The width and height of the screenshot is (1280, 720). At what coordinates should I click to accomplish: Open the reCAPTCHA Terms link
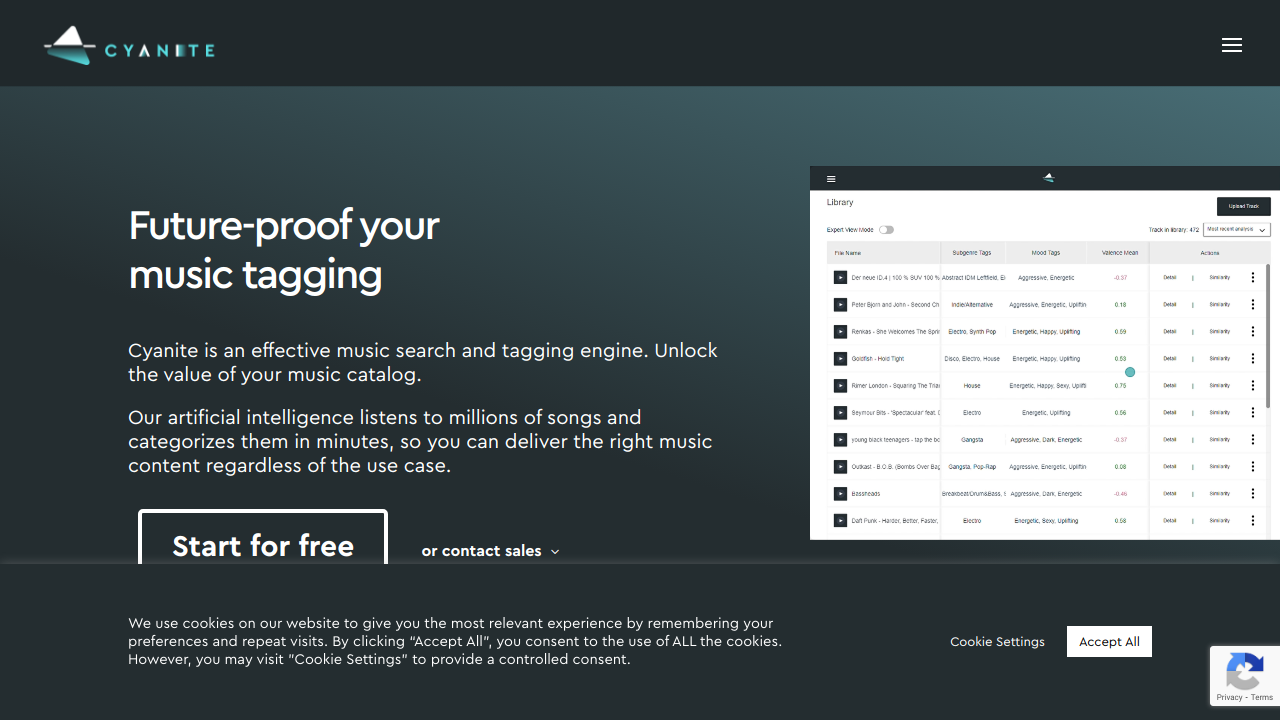coord(1262,697)
